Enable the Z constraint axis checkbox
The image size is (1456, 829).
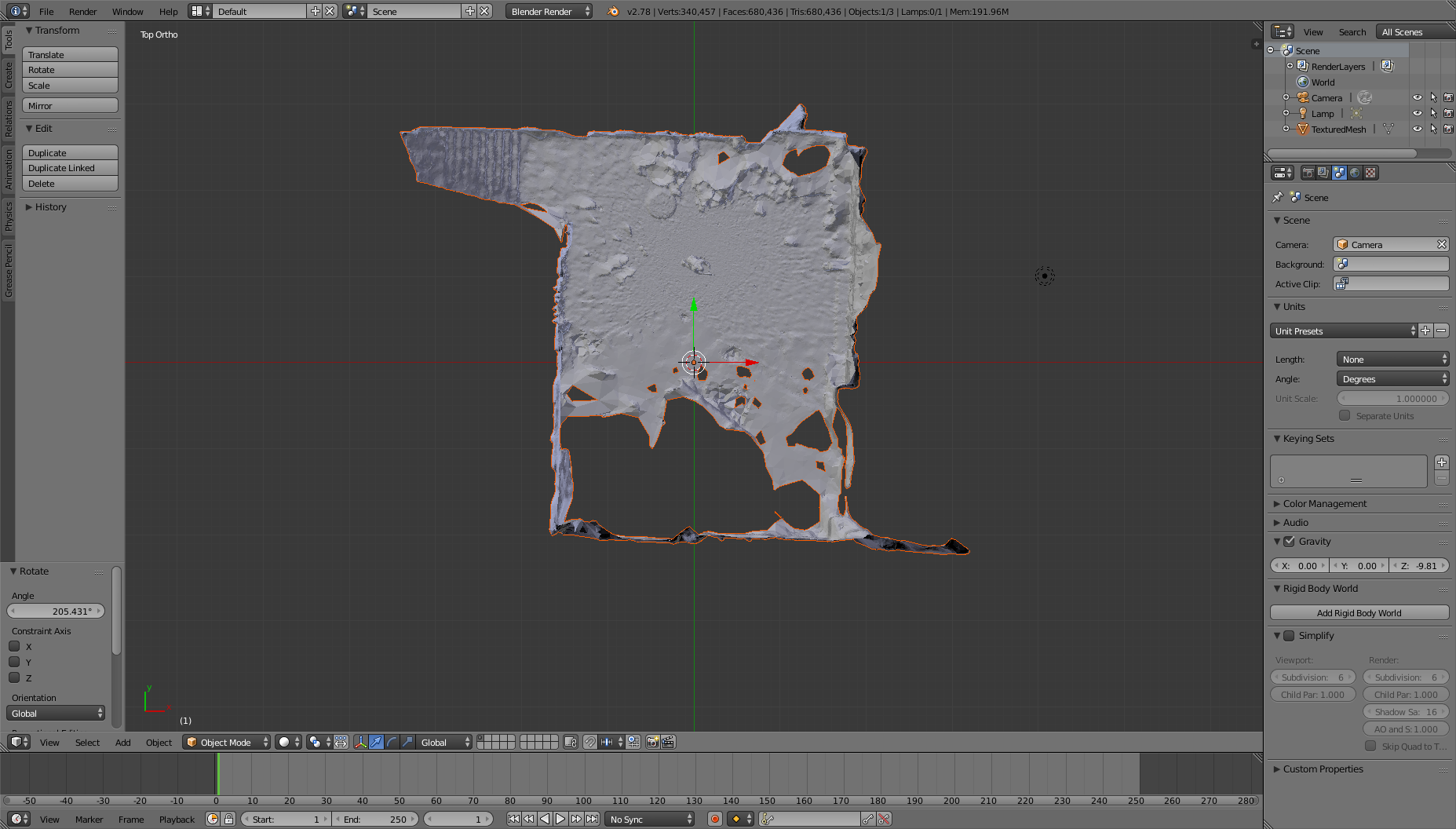[14, 677]
